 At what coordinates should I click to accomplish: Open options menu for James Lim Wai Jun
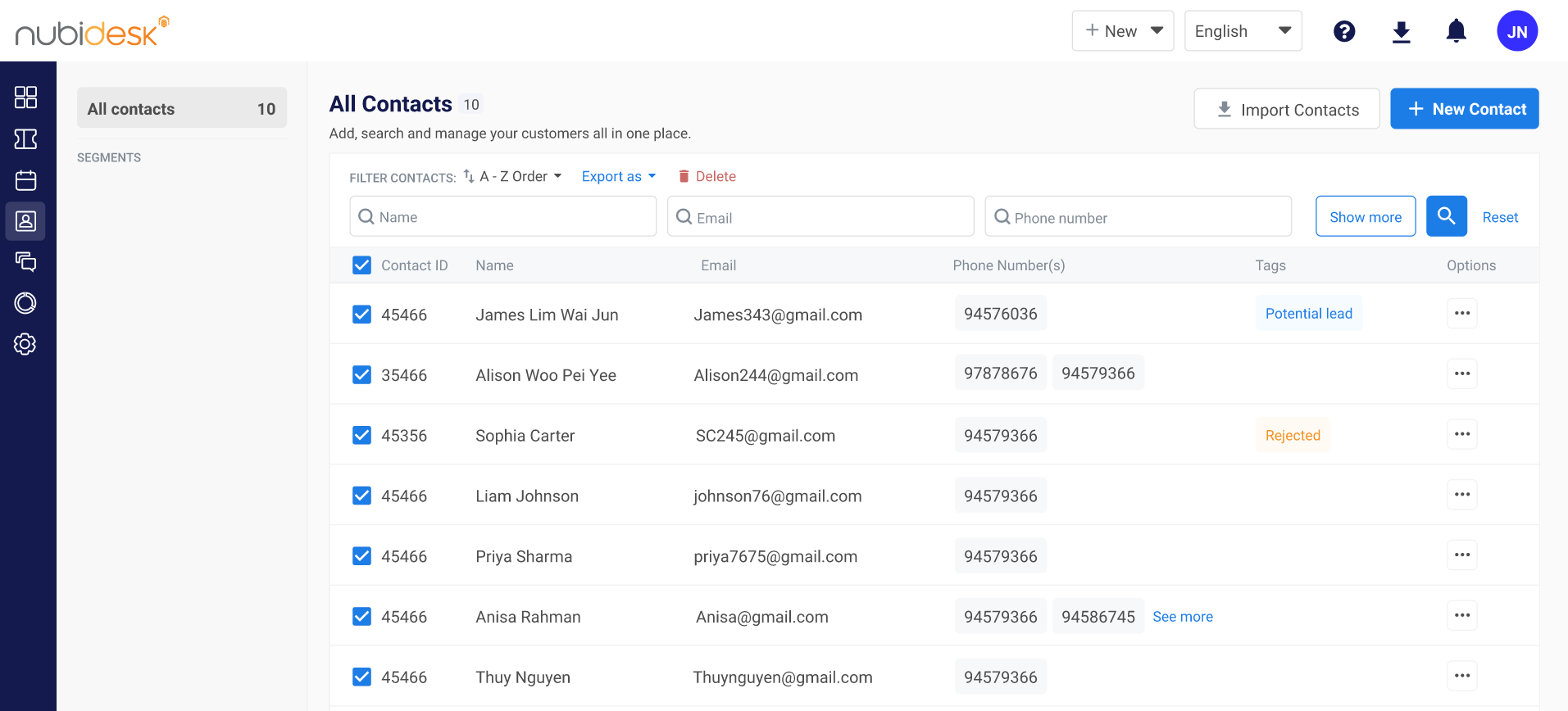[1462, 313]
